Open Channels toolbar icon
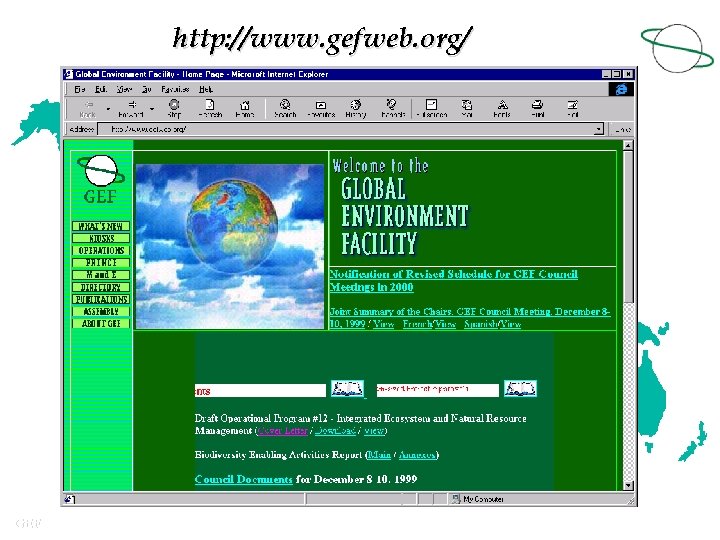This screenshot has width=720, height=540. click(393, 109)
